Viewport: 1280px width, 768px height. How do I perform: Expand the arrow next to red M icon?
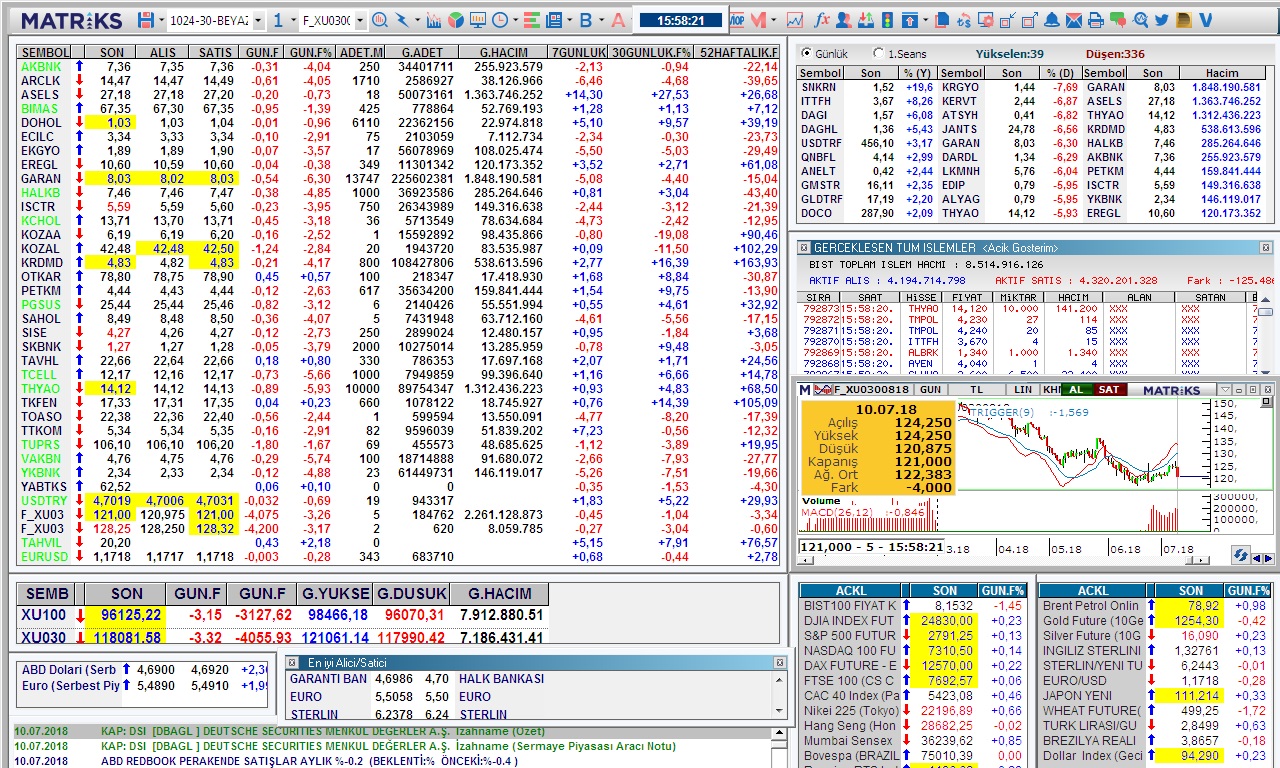(773, 20)
